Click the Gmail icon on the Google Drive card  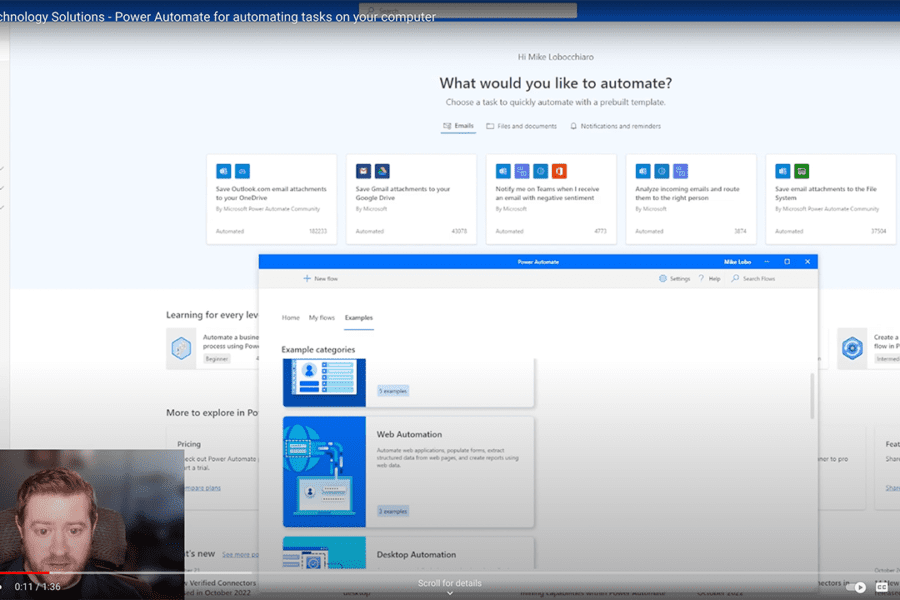(x=363, y=171)
